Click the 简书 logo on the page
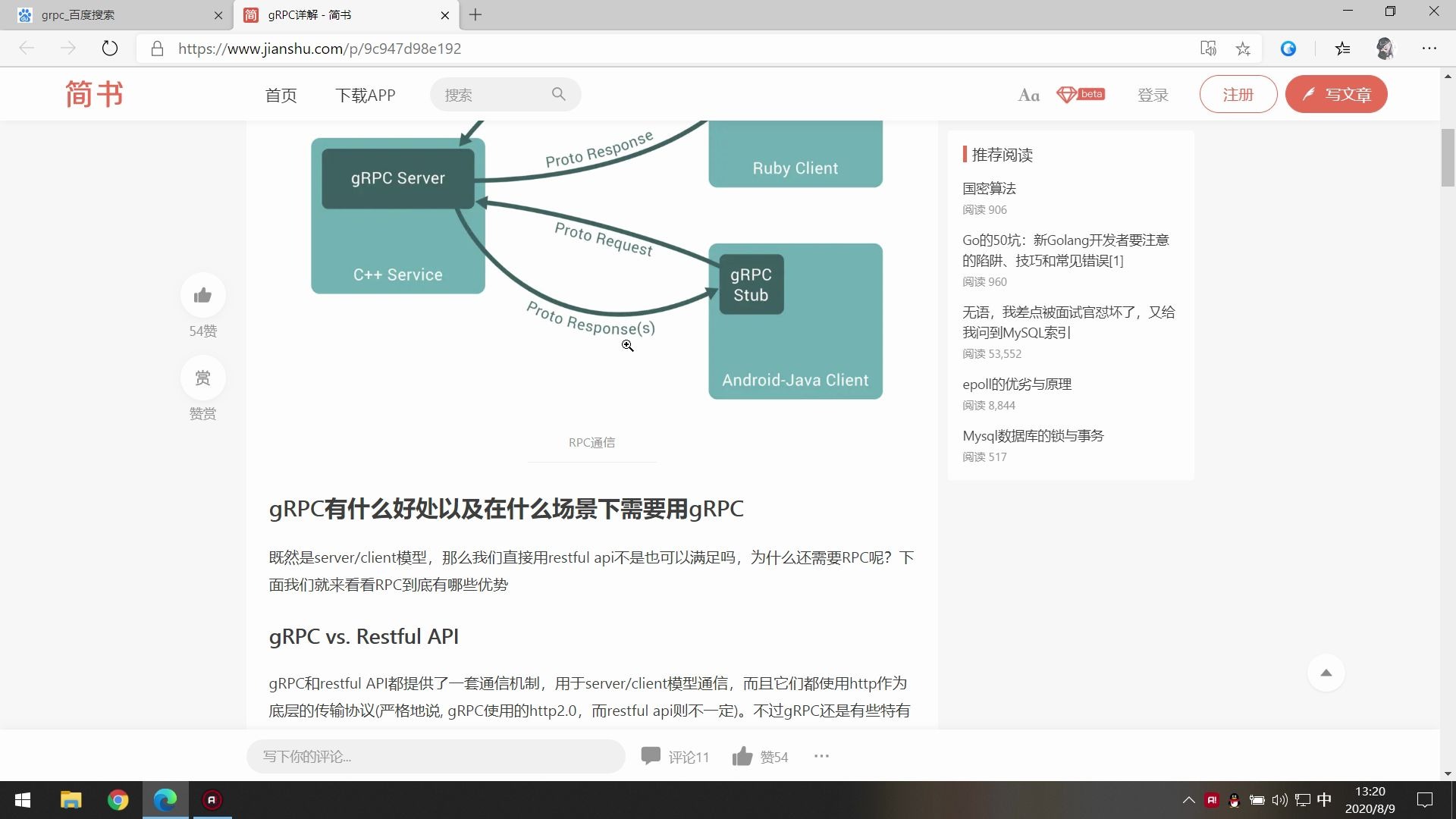The image size is (1456, 819). tap(93, 93)
